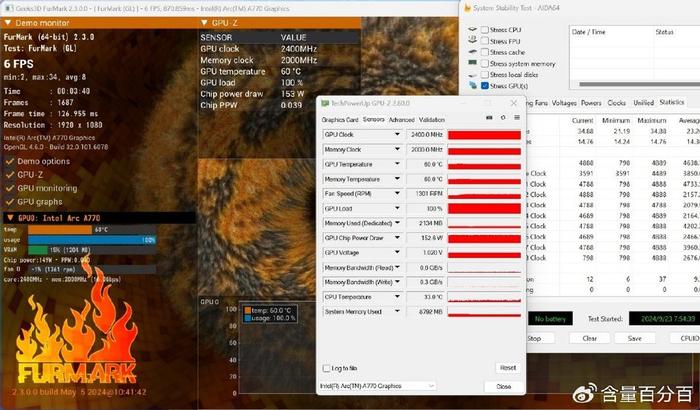Click the CPUID button in AIDA64

click(x=686, y=338)
